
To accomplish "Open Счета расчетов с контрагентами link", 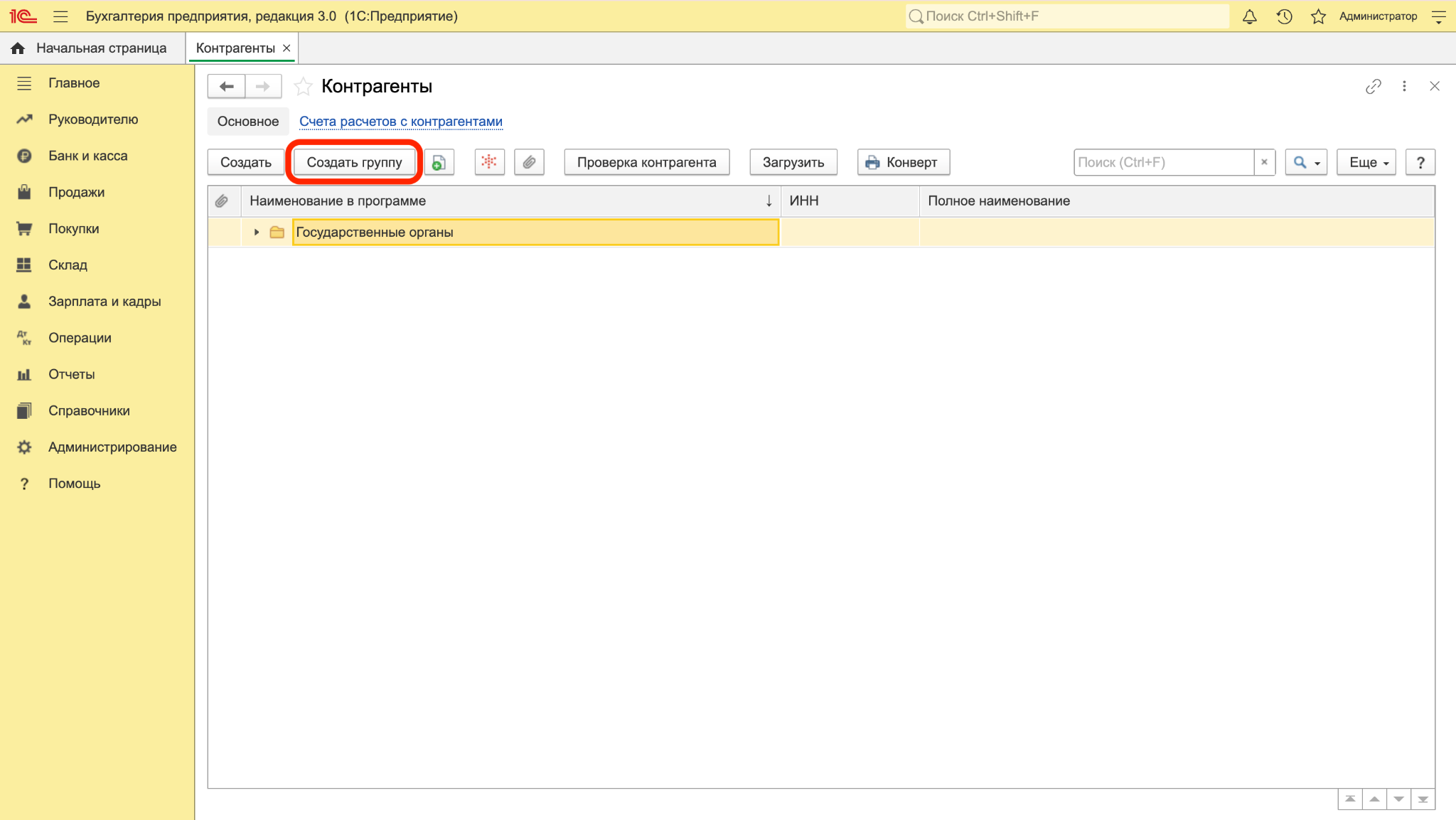I will point(401,122).
